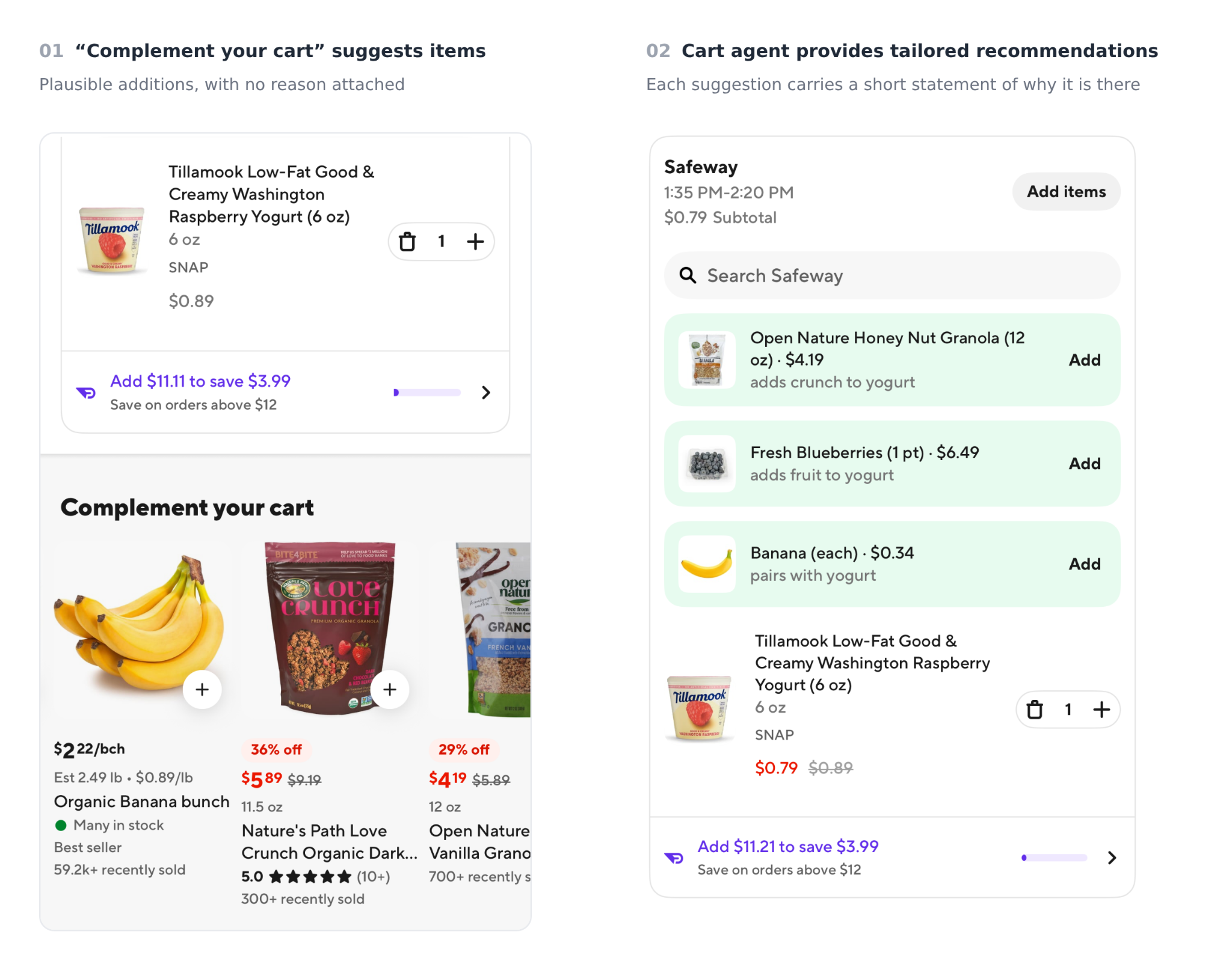Viewport: 1232px width, 970px height.
Task: Increase yogurt quantity with plus in left cart
Action: pos(475,242)
